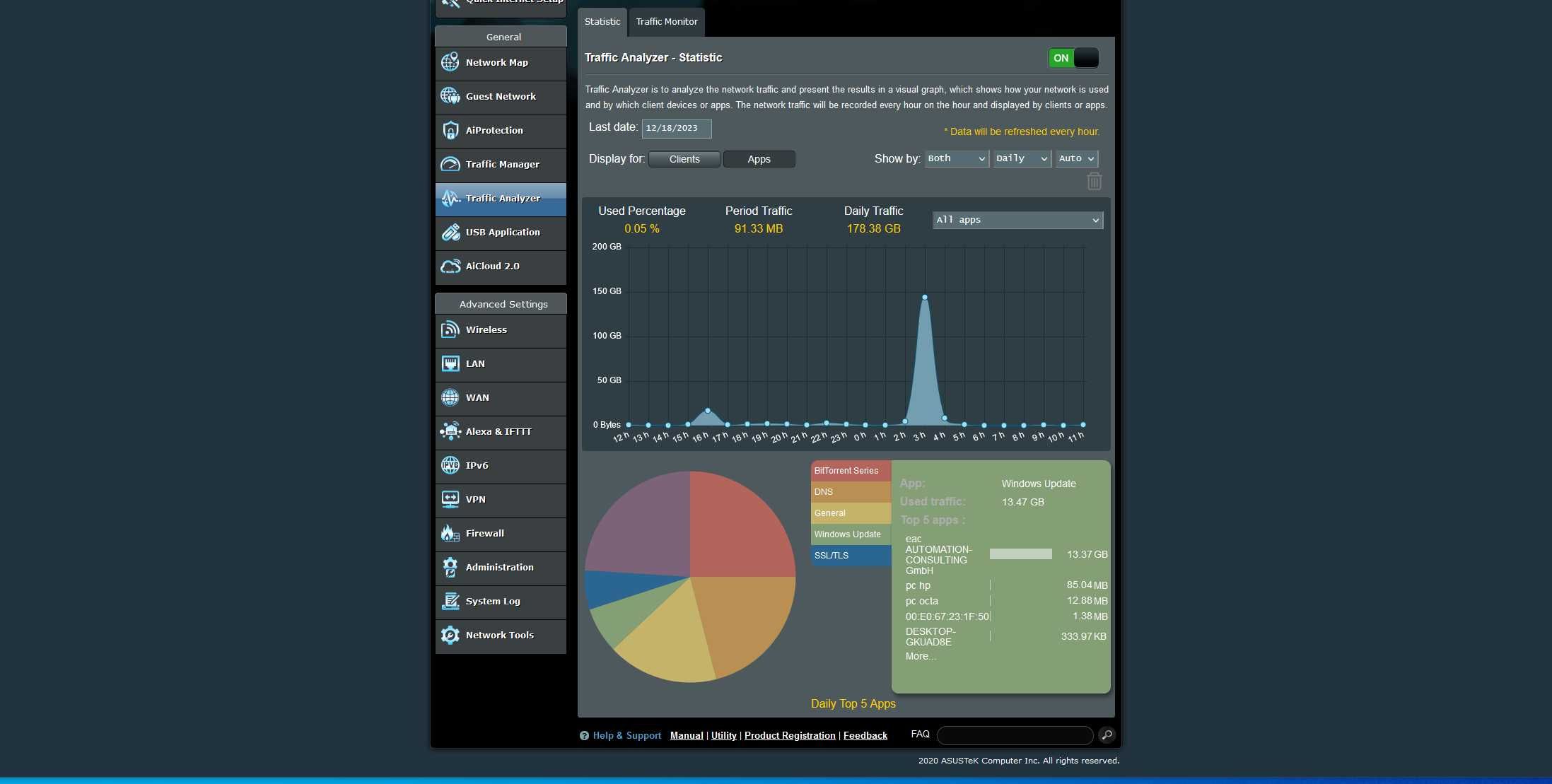Open Guest Network menu item
The image size is (1552, 784).
pos(501,97)
